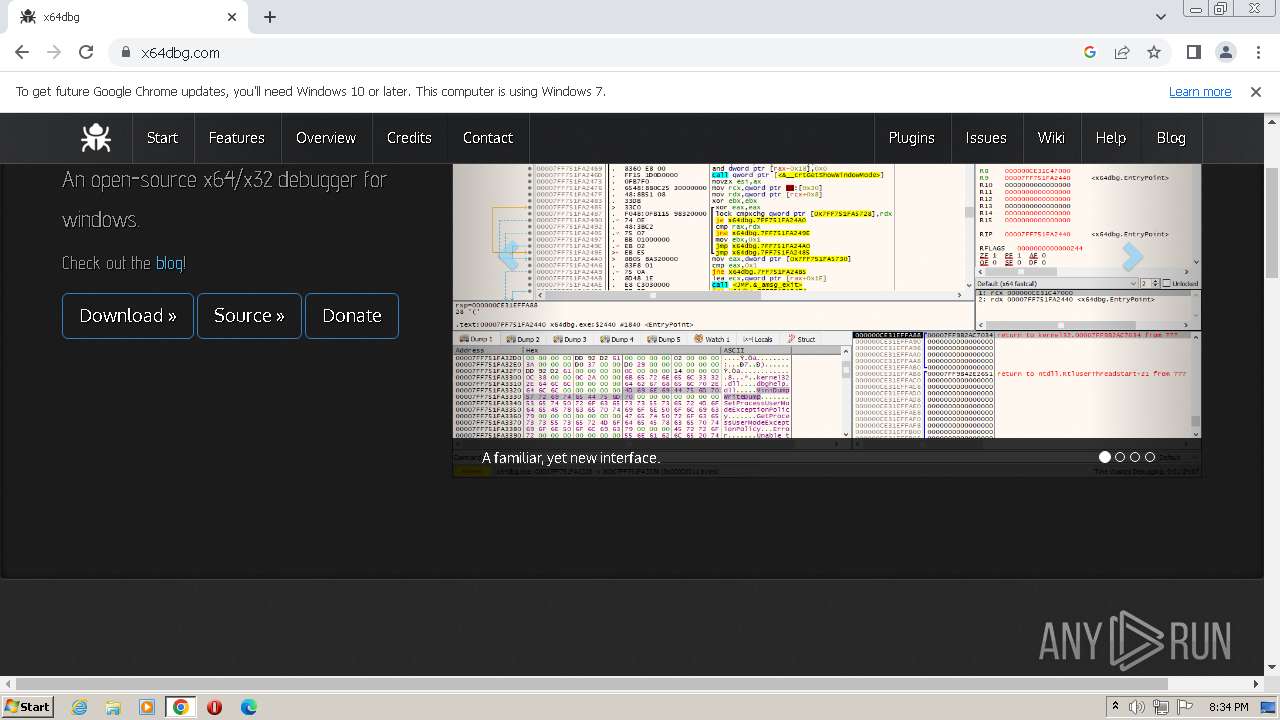Image resolution: width=1280 pixels, height=720 pixels.
Task: Open the Start navigation item
Action: point(162,138)
